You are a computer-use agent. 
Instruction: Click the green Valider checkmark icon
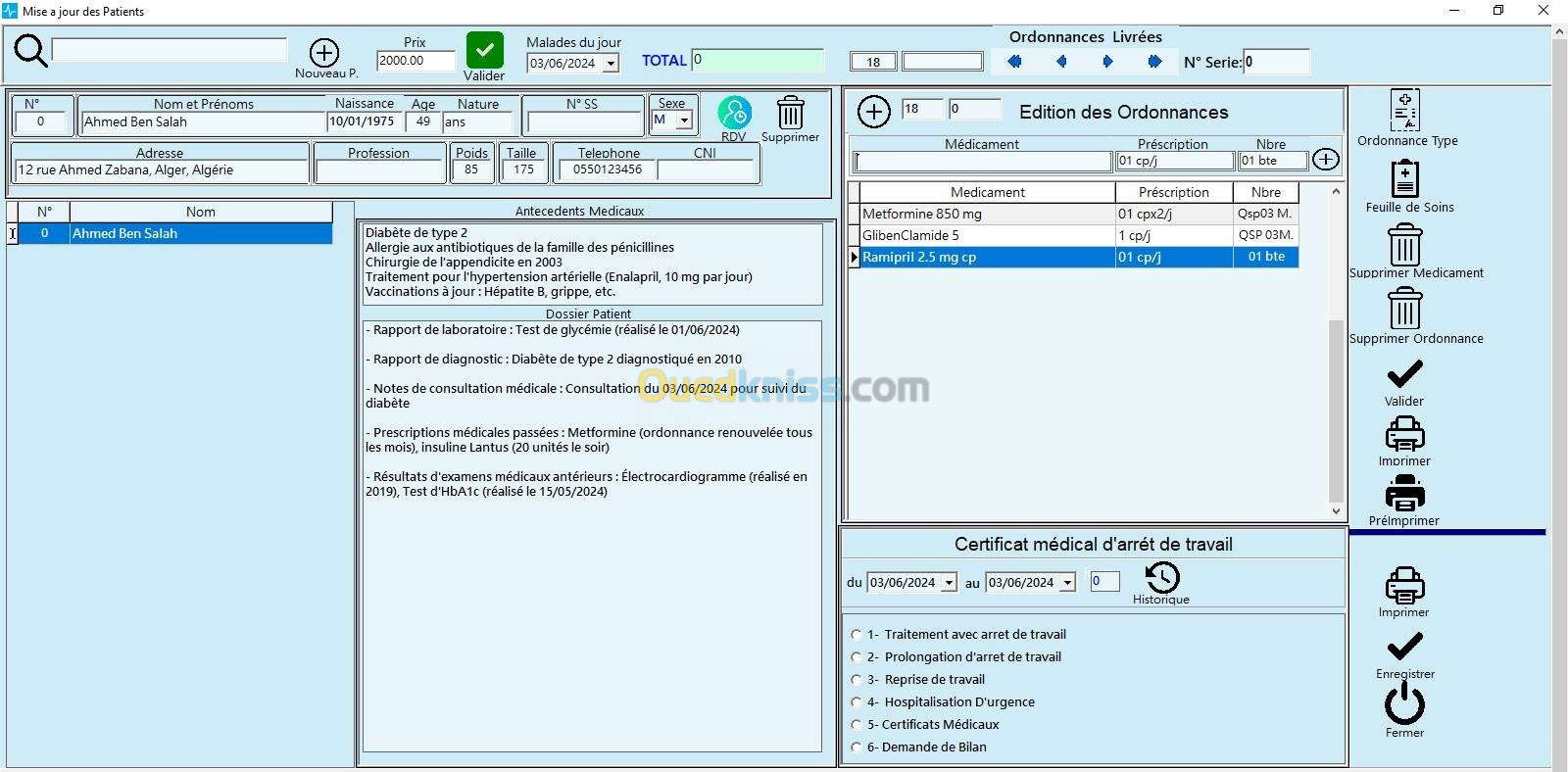[x=484, y=50]
